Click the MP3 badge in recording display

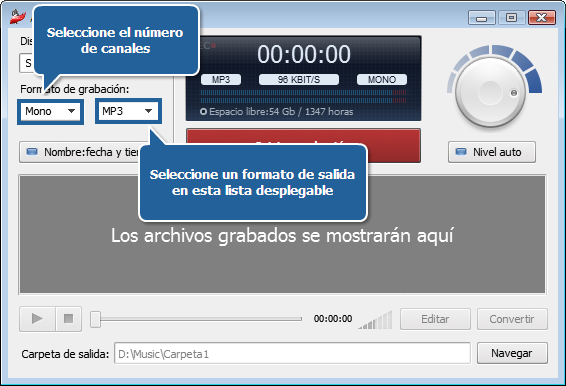[221, 79]
